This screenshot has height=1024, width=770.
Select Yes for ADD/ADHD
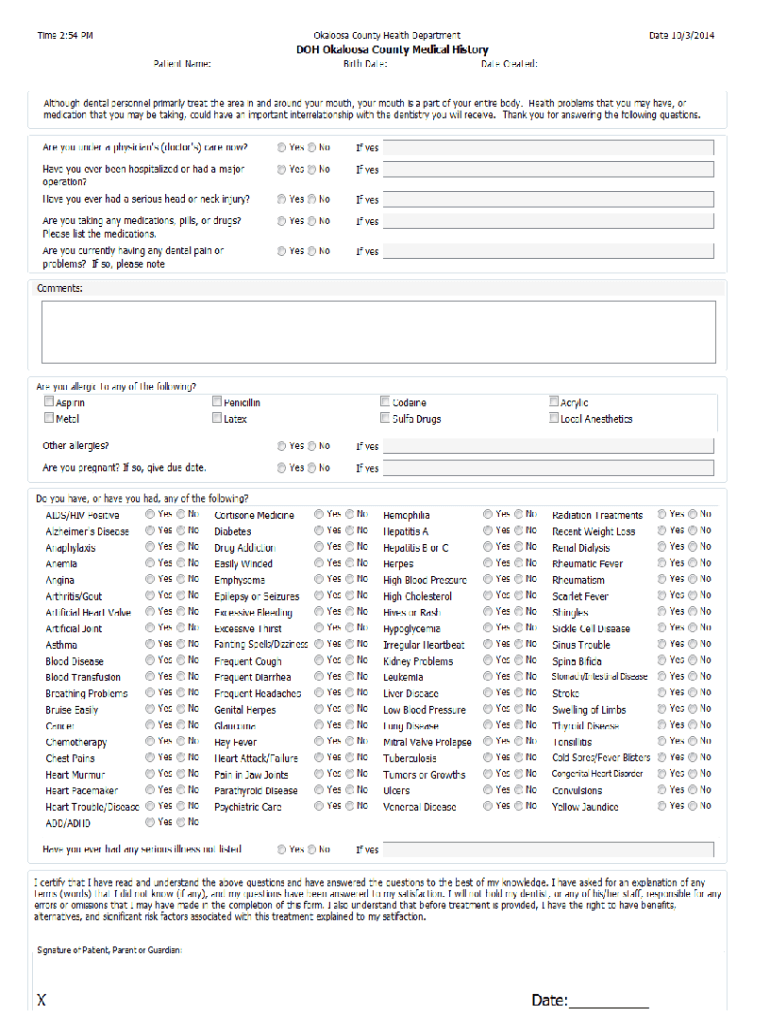click(x=150, y=822)
